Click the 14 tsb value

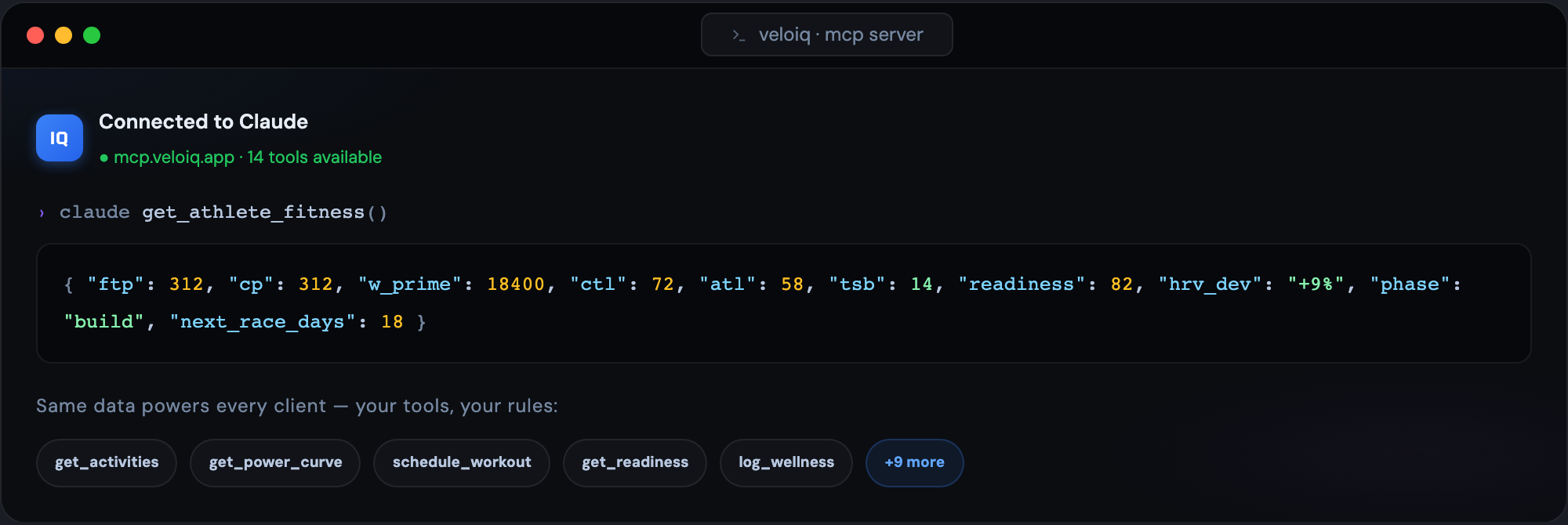(x=922, y=284)
